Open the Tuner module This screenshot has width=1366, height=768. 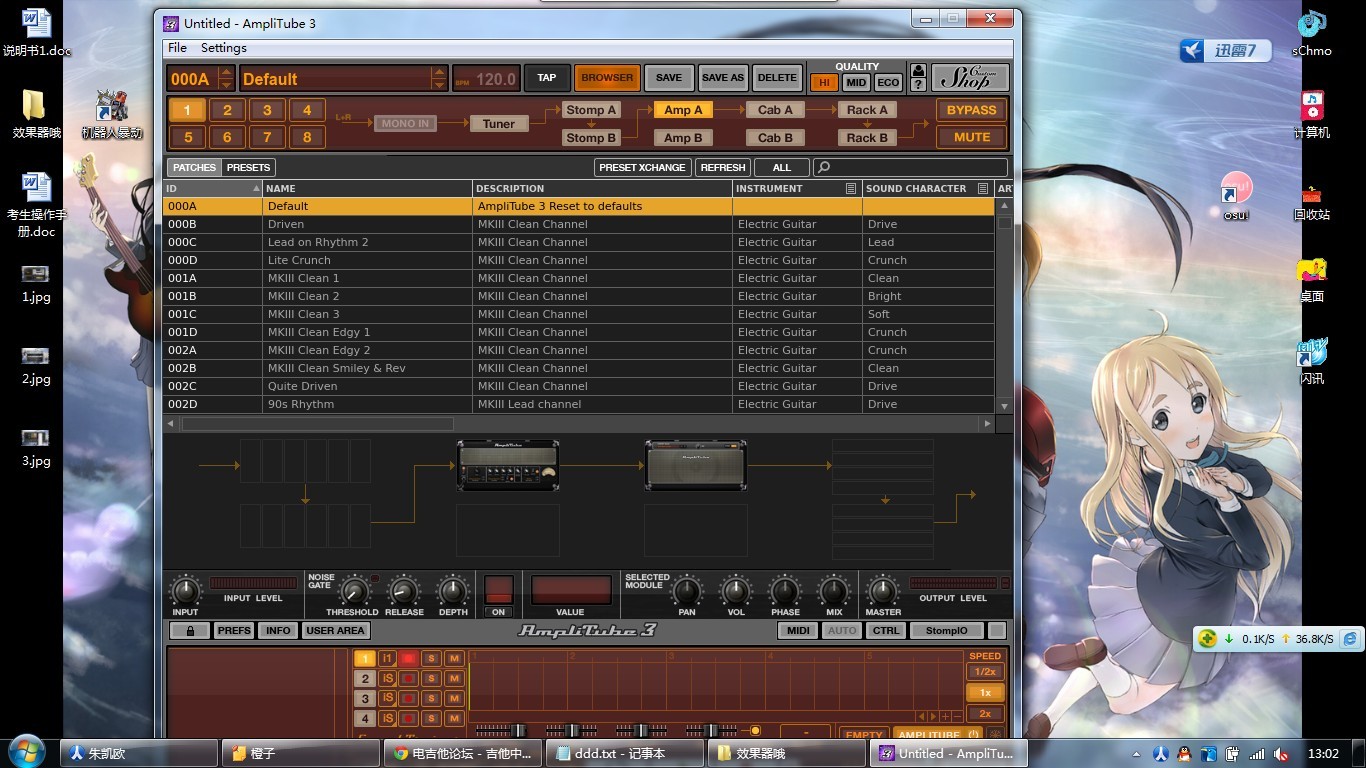pyautogui.click(x=499, y=124)
